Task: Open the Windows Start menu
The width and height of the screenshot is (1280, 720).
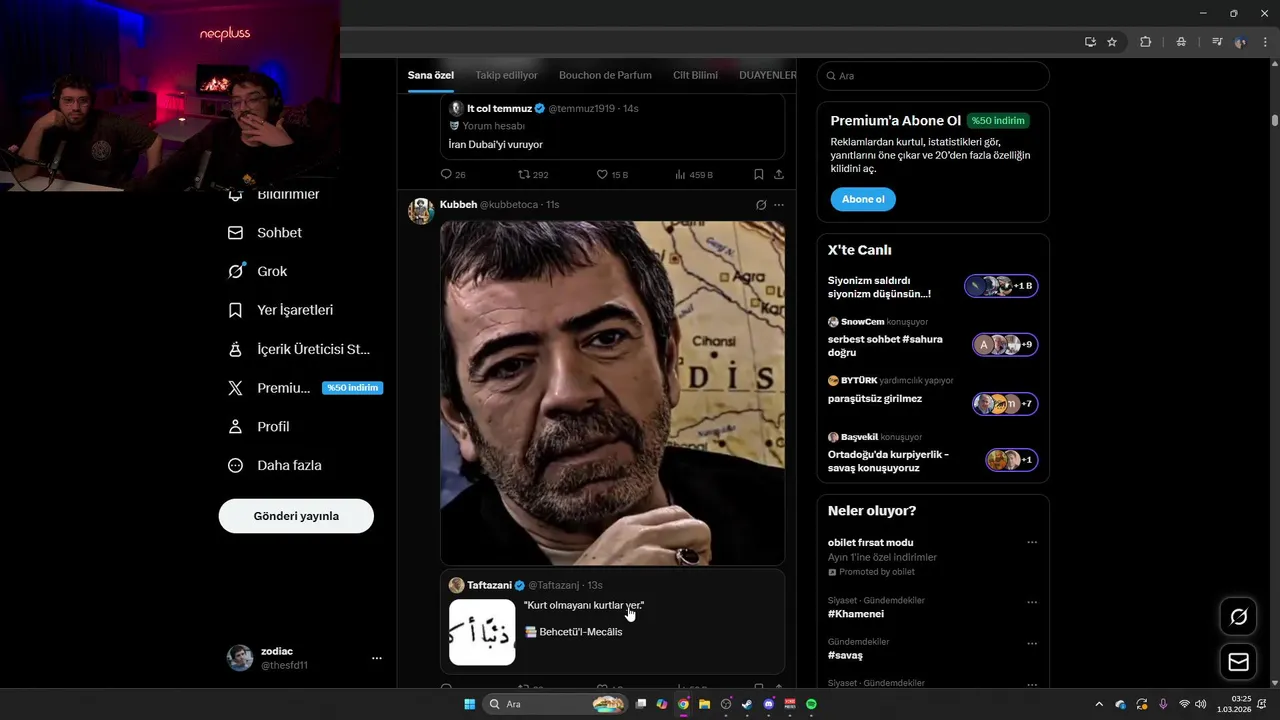Action: 469,704
